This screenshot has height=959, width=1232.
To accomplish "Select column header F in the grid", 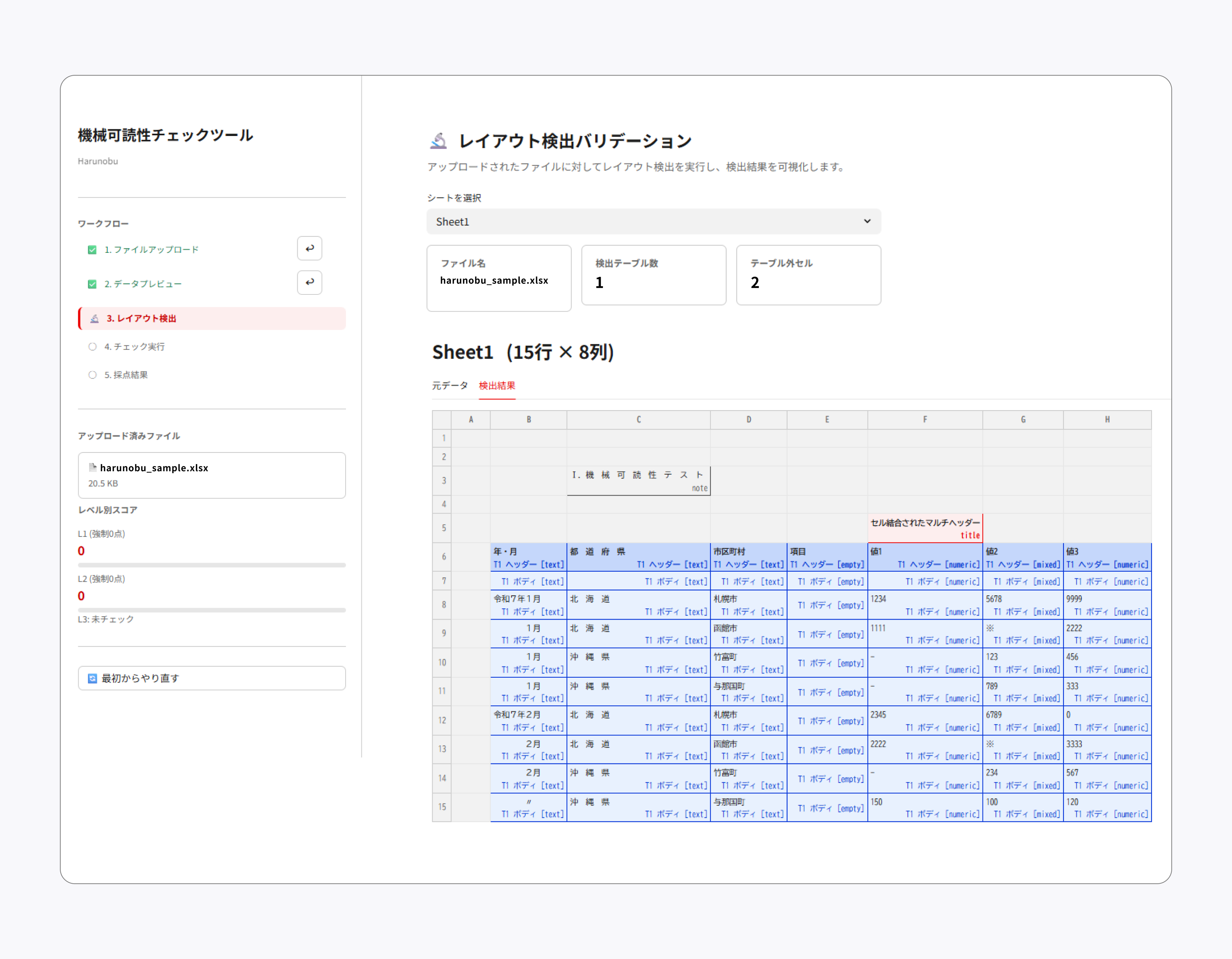I will [925, 420].
